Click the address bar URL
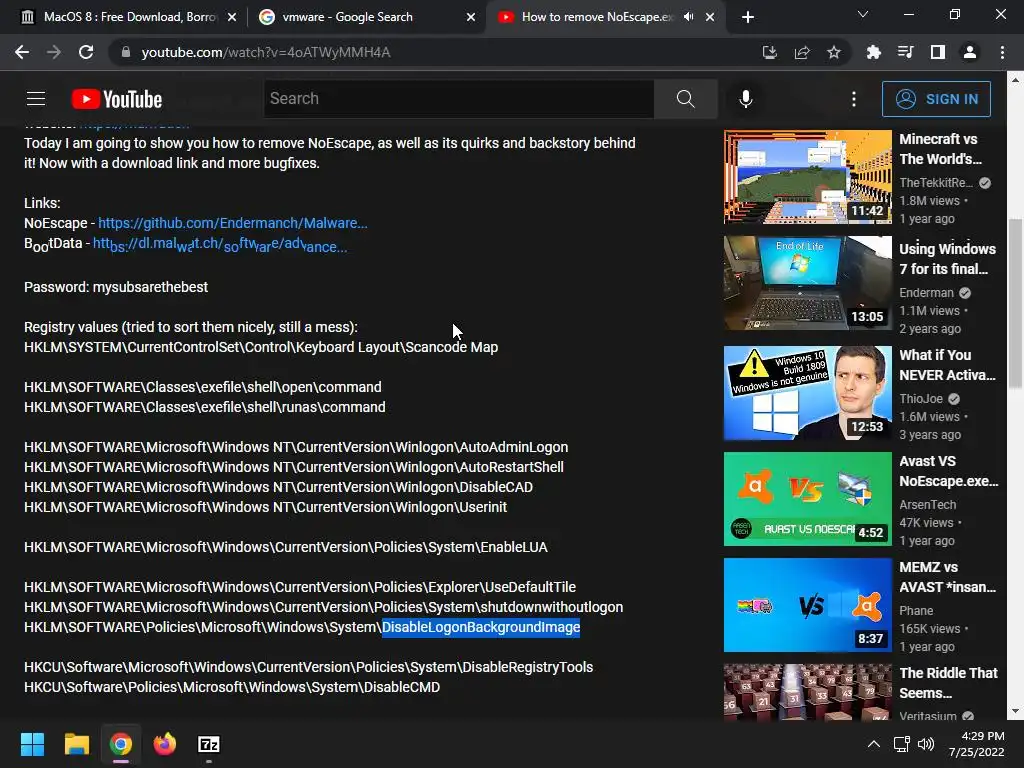The width and height of the screenshot is (1024, 768). click(266, 52)
